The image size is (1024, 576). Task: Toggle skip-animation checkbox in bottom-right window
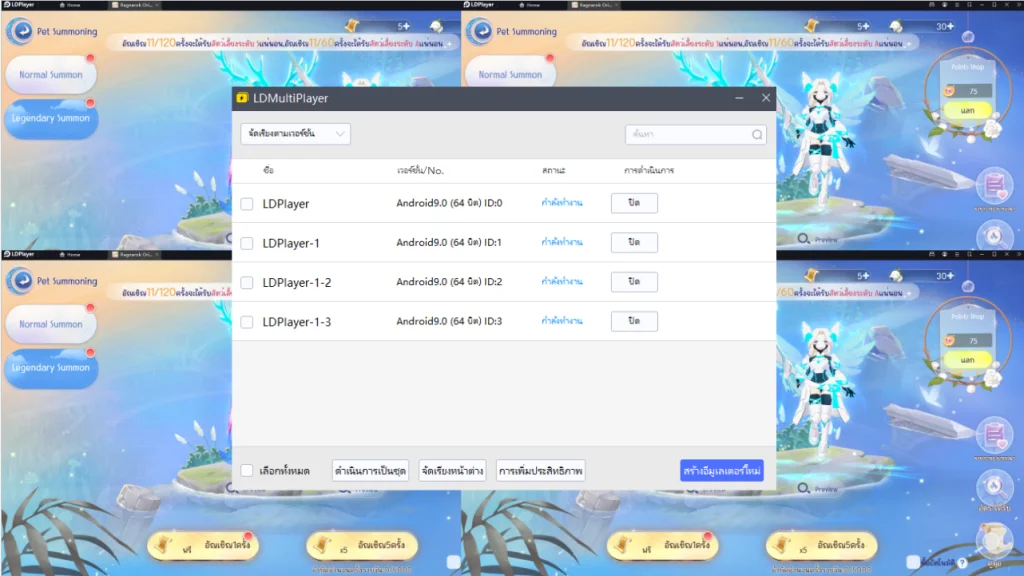pos(913,562)
